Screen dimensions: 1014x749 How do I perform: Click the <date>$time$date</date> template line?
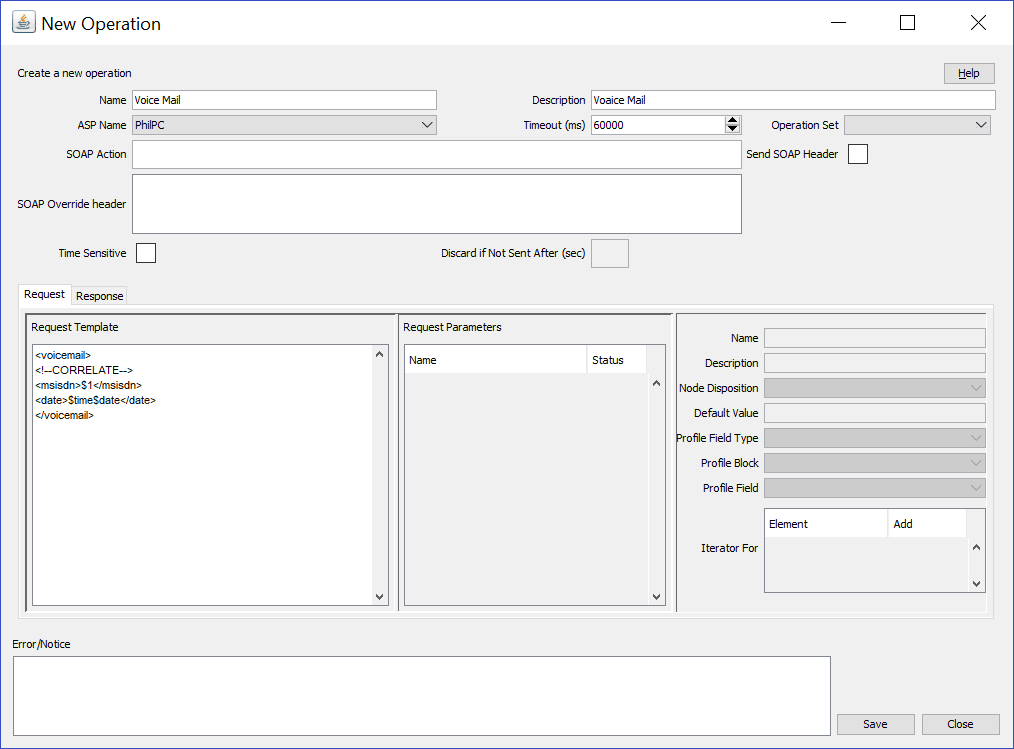pyautogui.click(x=96, y=400)
